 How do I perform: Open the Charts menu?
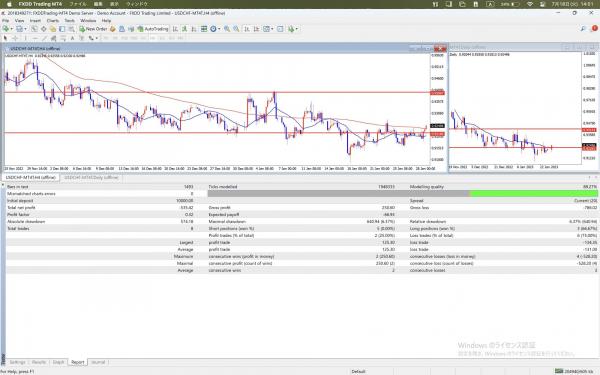pos(53,21)
